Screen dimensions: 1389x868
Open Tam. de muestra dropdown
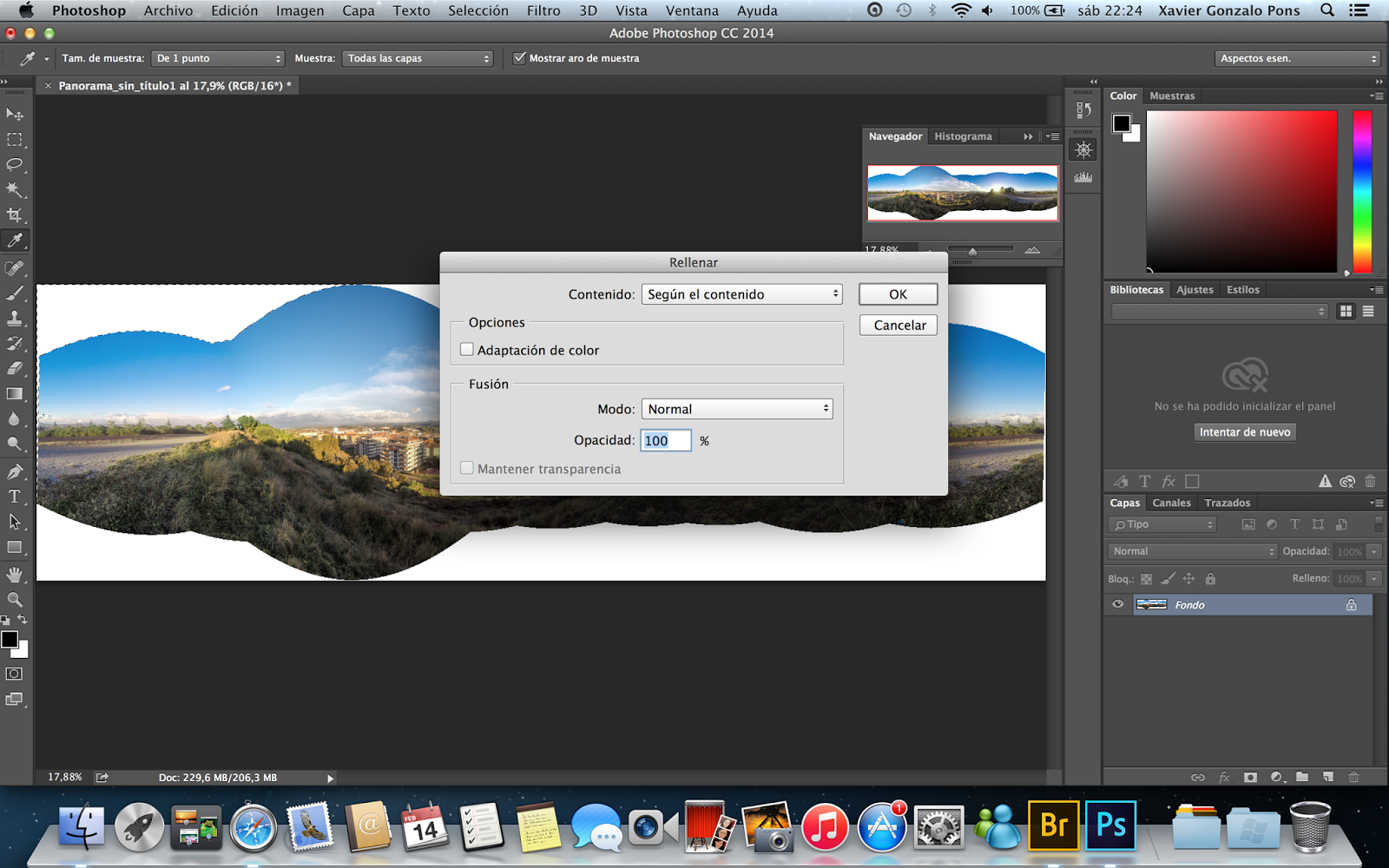pyautogui.click(x=218, y=58)
